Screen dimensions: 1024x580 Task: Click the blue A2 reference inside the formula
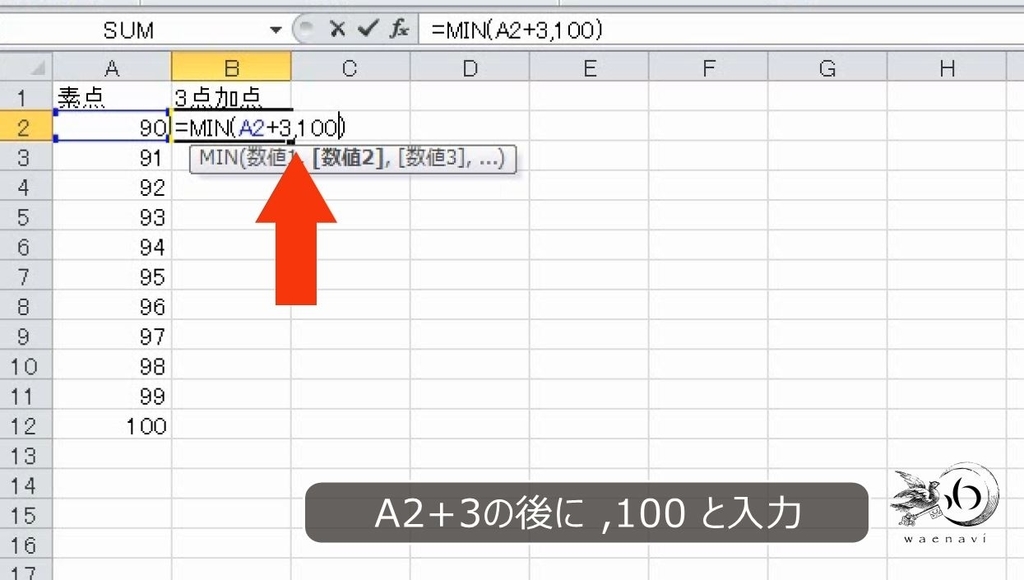tap(253, 127)
